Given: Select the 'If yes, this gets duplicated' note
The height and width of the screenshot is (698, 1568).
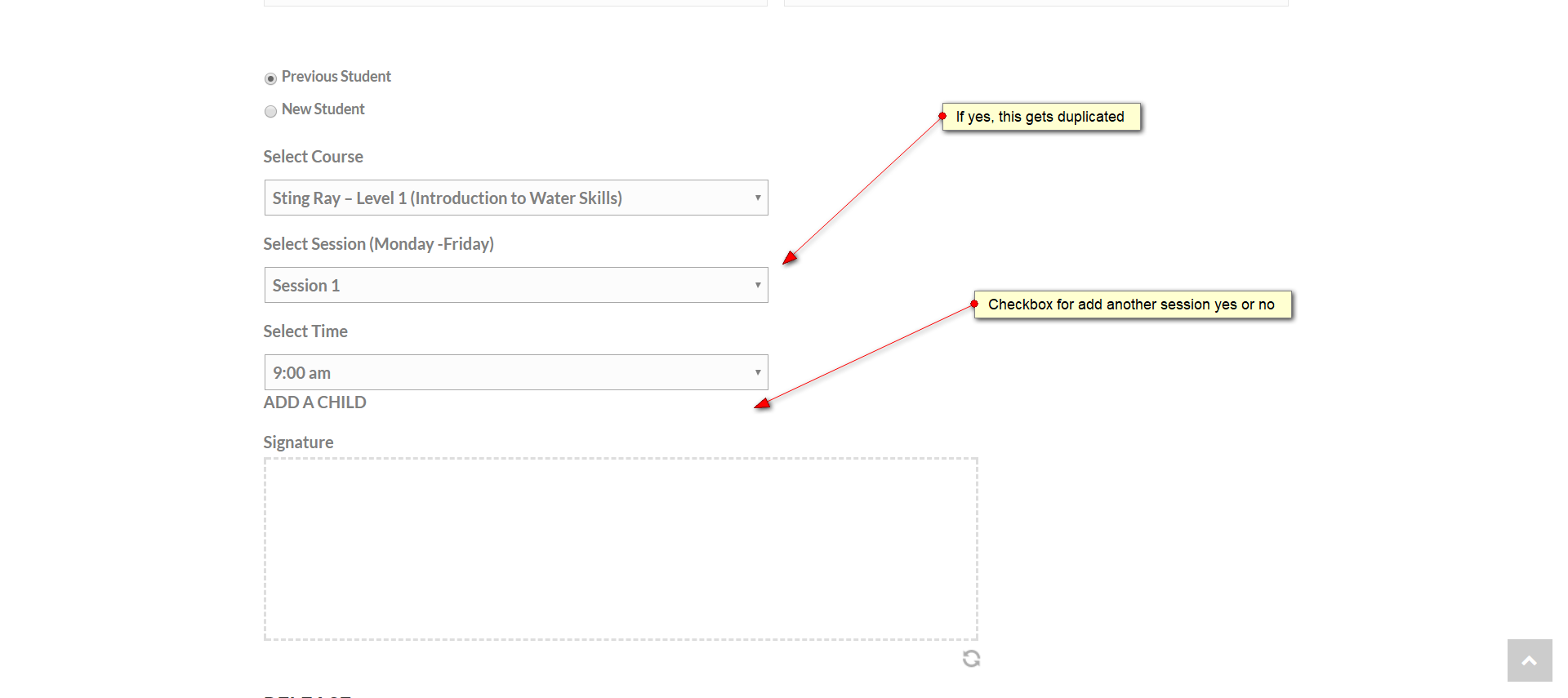Looking at the screenshot, I should point(1041,117).
